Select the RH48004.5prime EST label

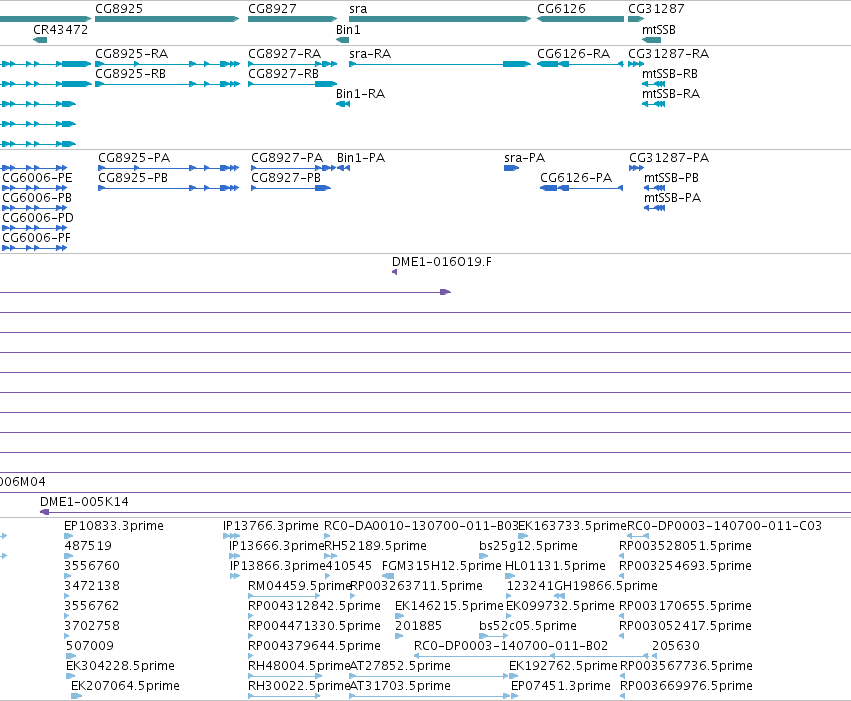pos(299,666)
